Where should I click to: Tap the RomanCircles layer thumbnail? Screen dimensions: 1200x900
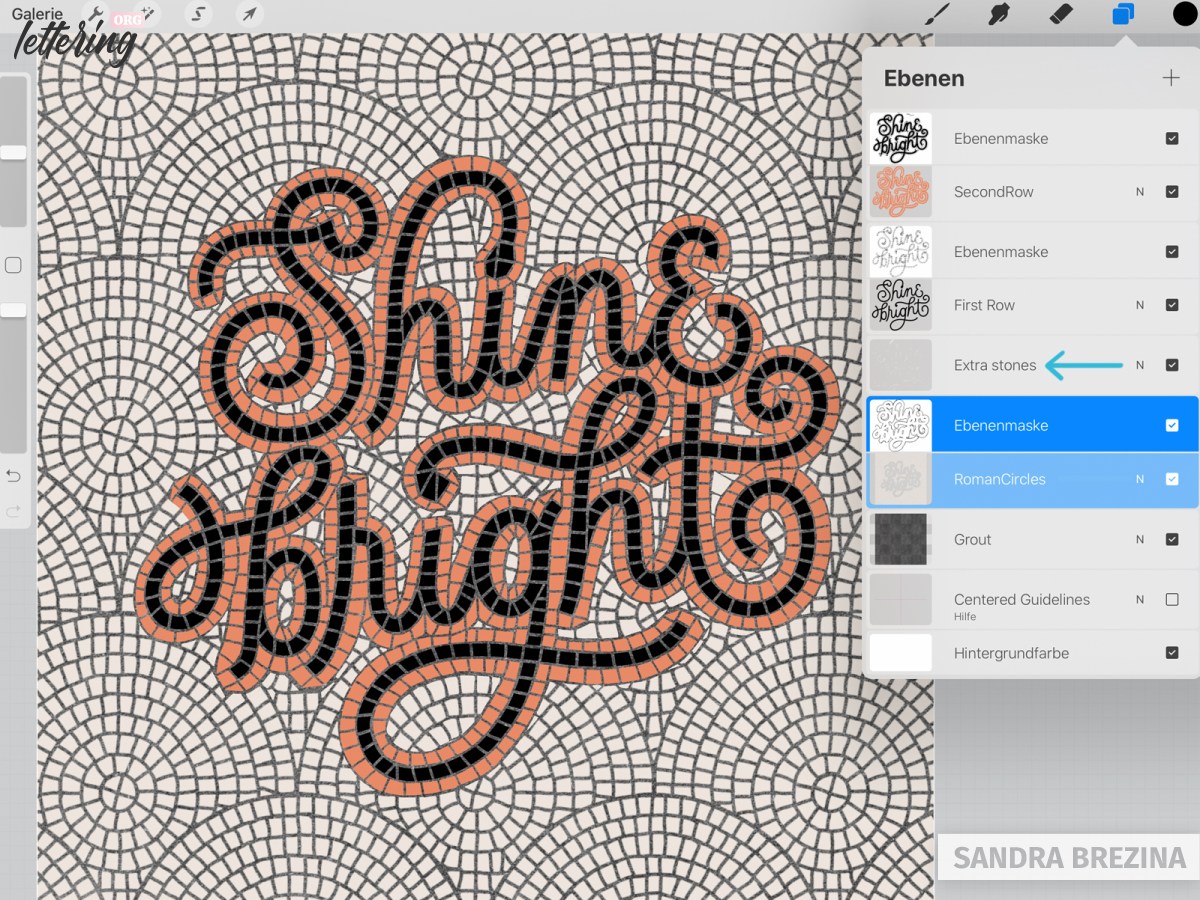tap(901, 479)
